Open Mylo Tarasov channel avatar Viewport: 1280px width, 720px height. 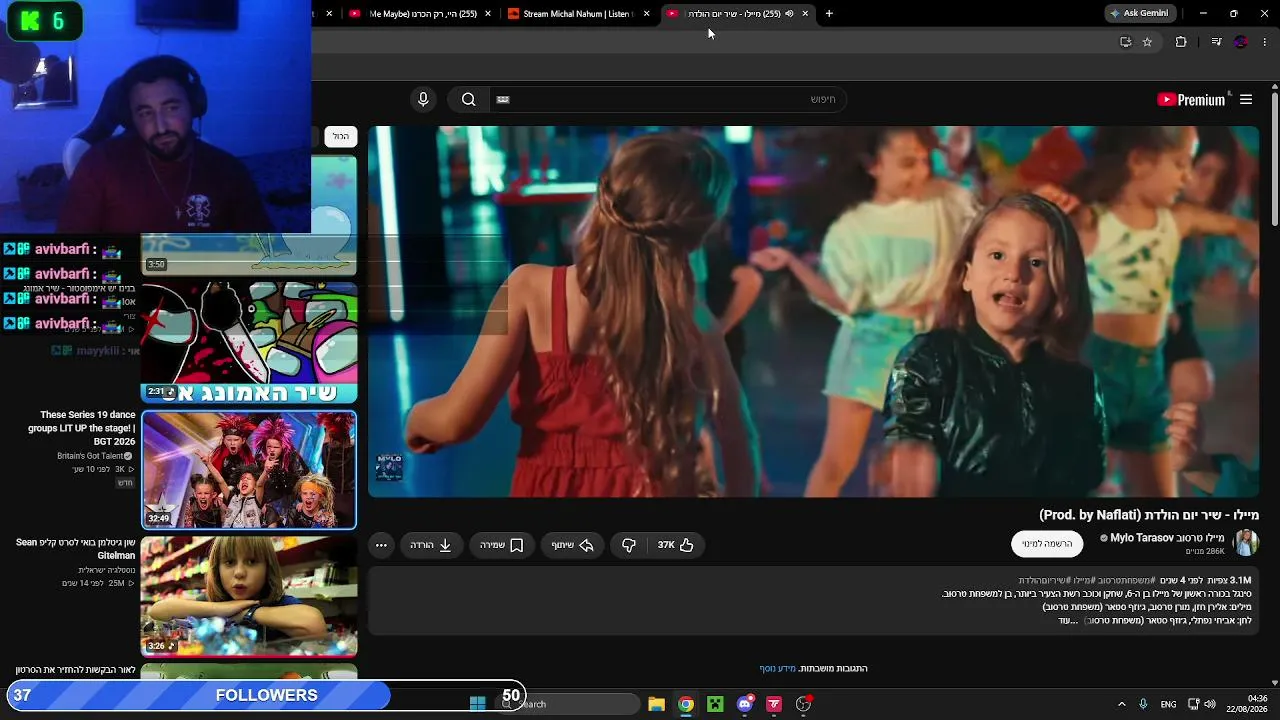click(x=1246, y=543)
